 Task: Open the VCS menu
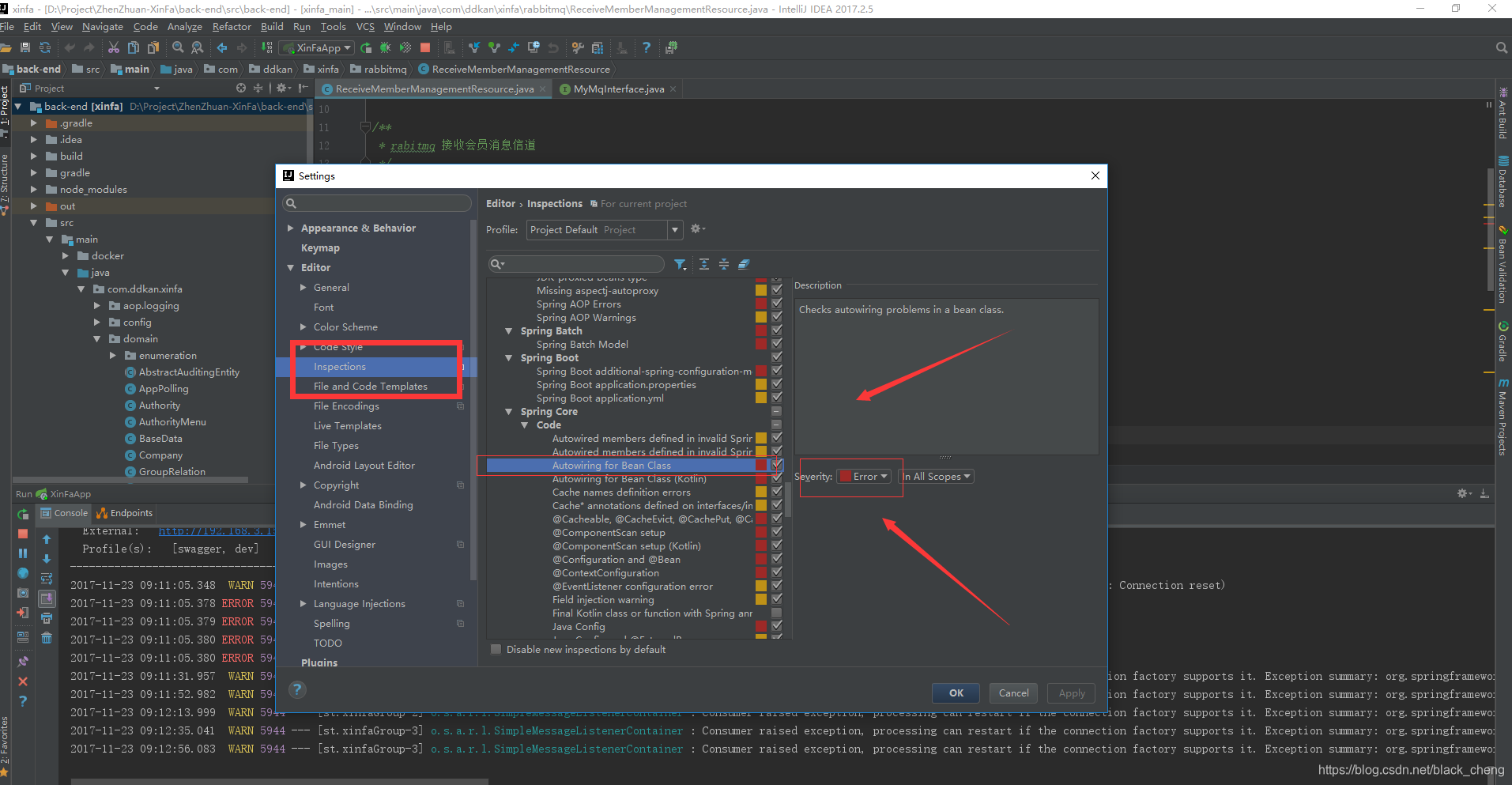[365, 27]
